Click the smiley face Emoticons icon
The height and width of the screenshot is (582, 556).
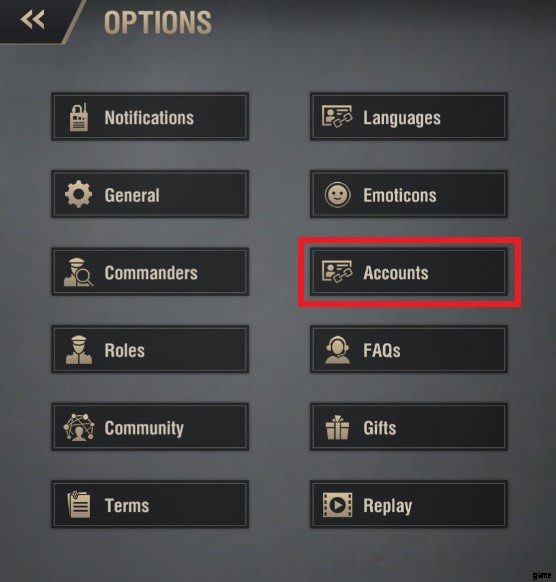pyautogui.click(x=337, y=194)
